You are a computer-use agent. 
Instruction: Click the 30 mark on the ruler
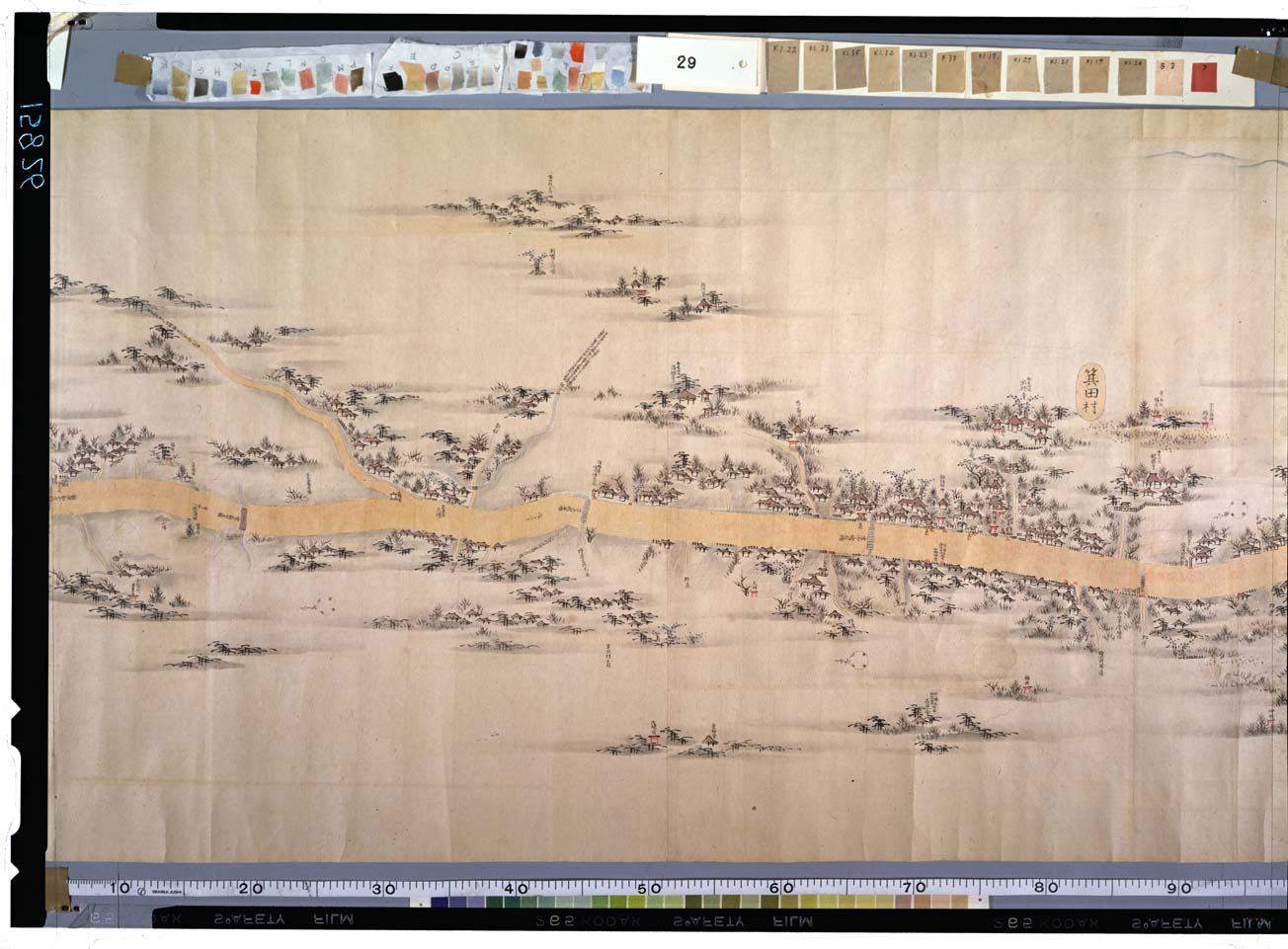point(383,889)
